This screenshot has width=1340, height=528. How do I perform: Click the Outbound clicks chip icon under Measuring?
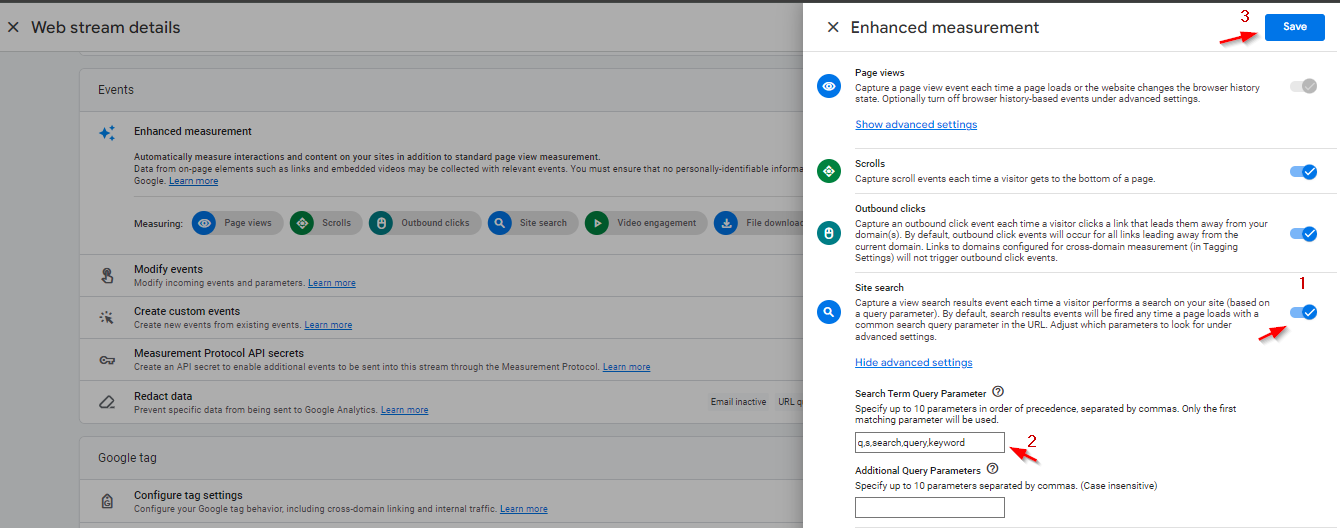[x=380, y=223]
